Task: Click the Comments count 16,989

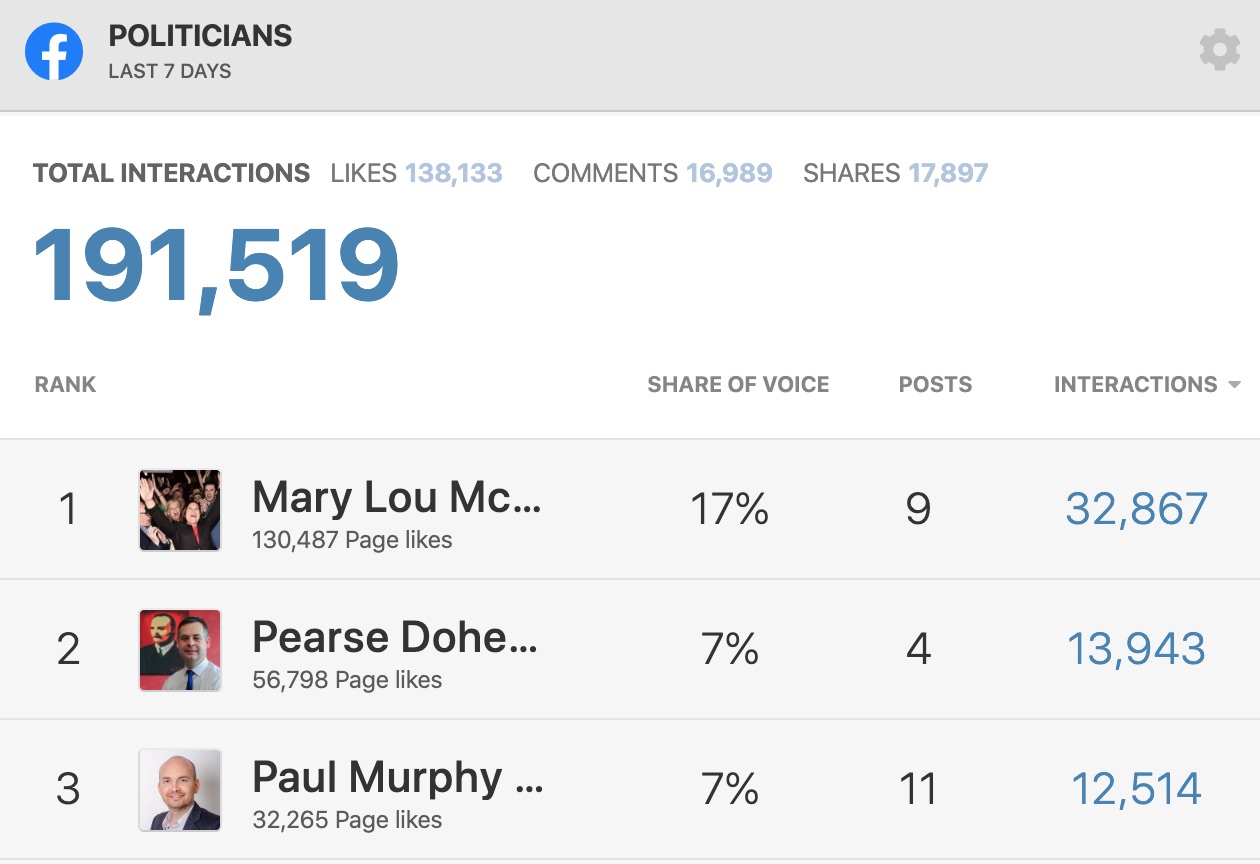Action: coord(729,173)
